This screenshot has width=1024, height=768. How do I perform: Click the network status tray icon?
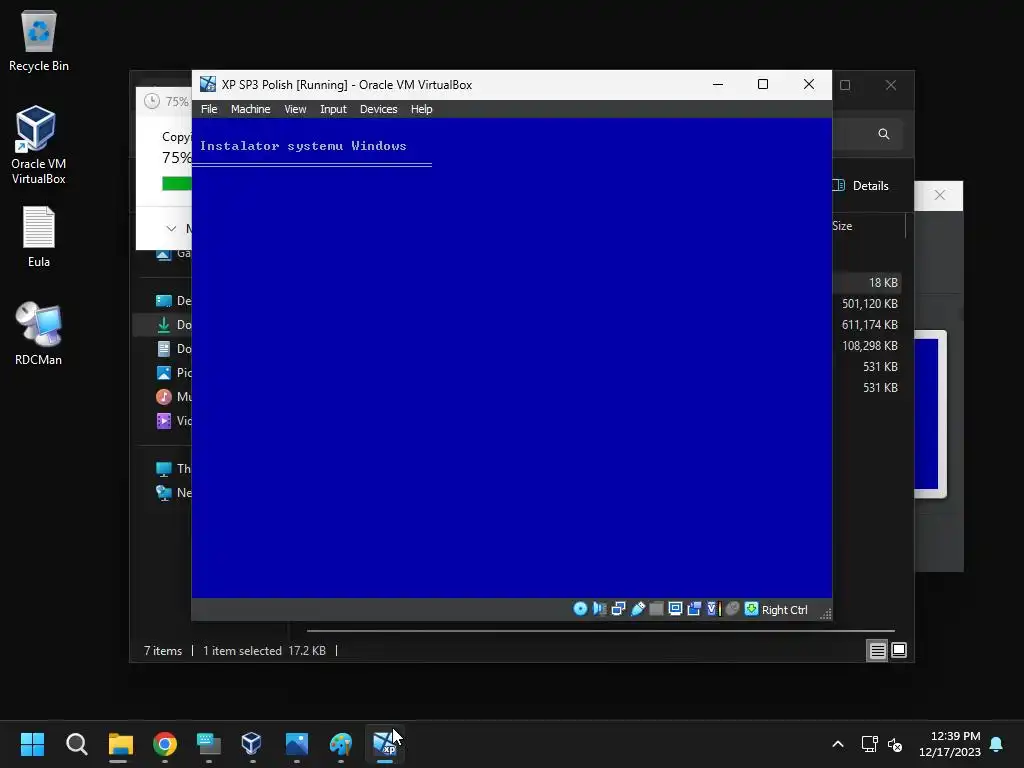(x=869, y=744)
